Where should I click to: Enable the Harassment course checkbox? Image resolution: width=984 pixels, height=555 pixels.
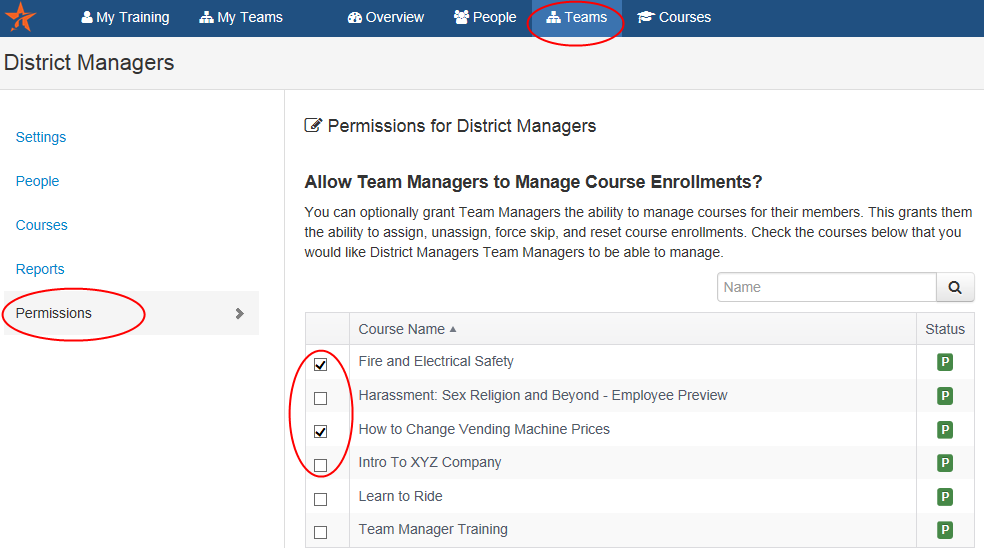(321, 398)
